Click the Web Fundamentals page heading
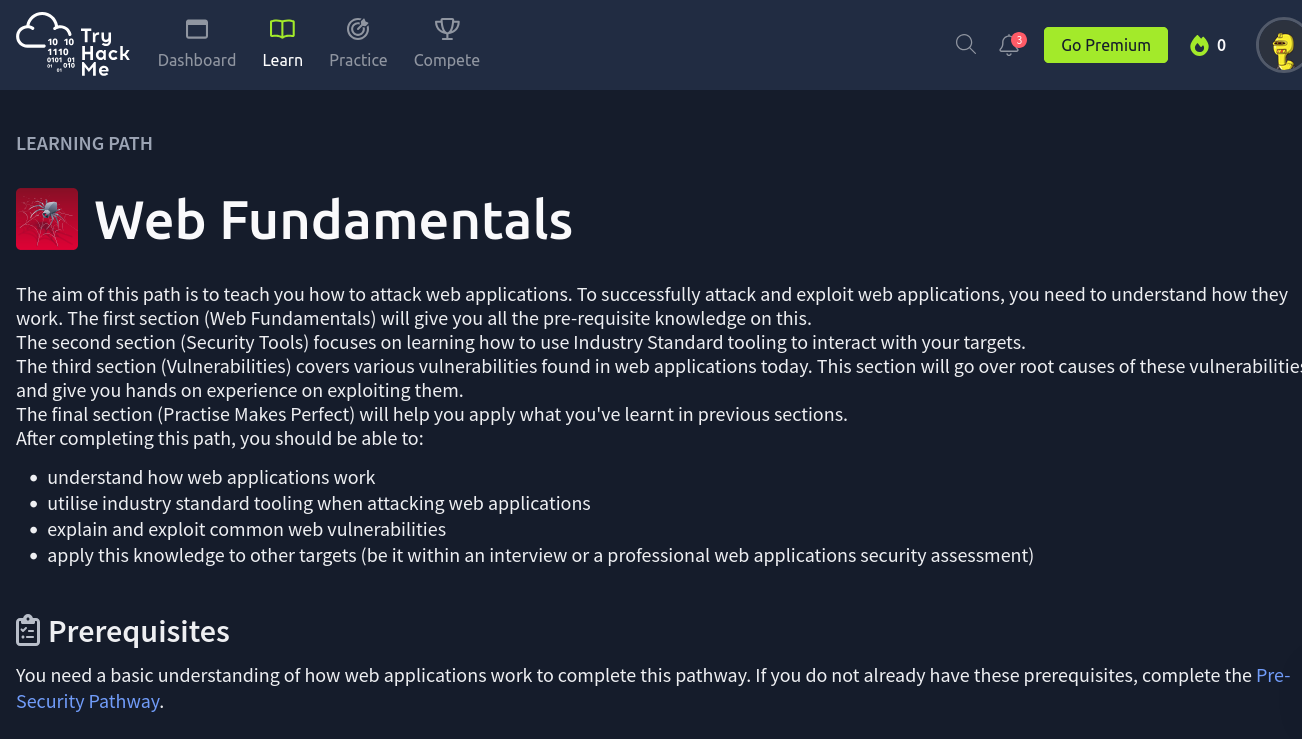 333,219
